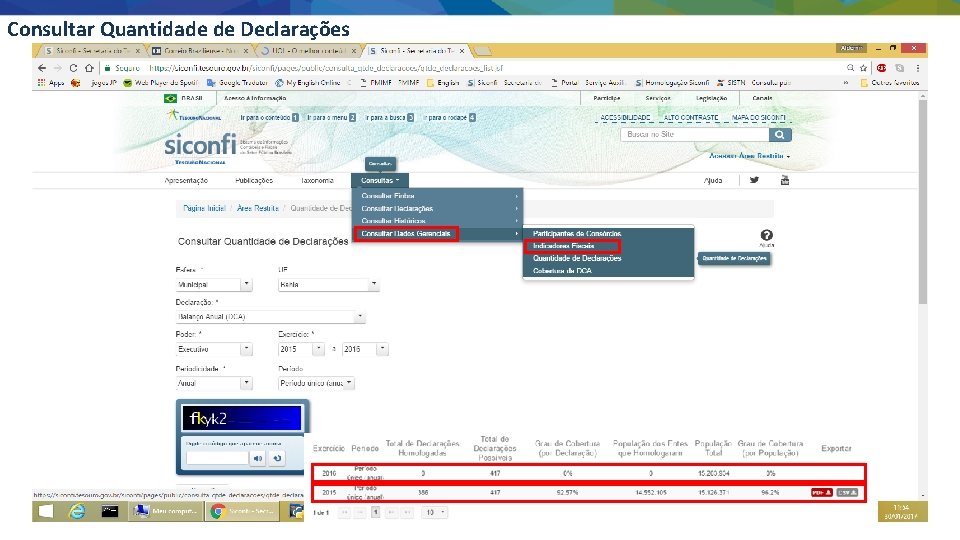Click the browser address bar URL
This screenshot has height=540, width=960.
click(x=326, y=68)
